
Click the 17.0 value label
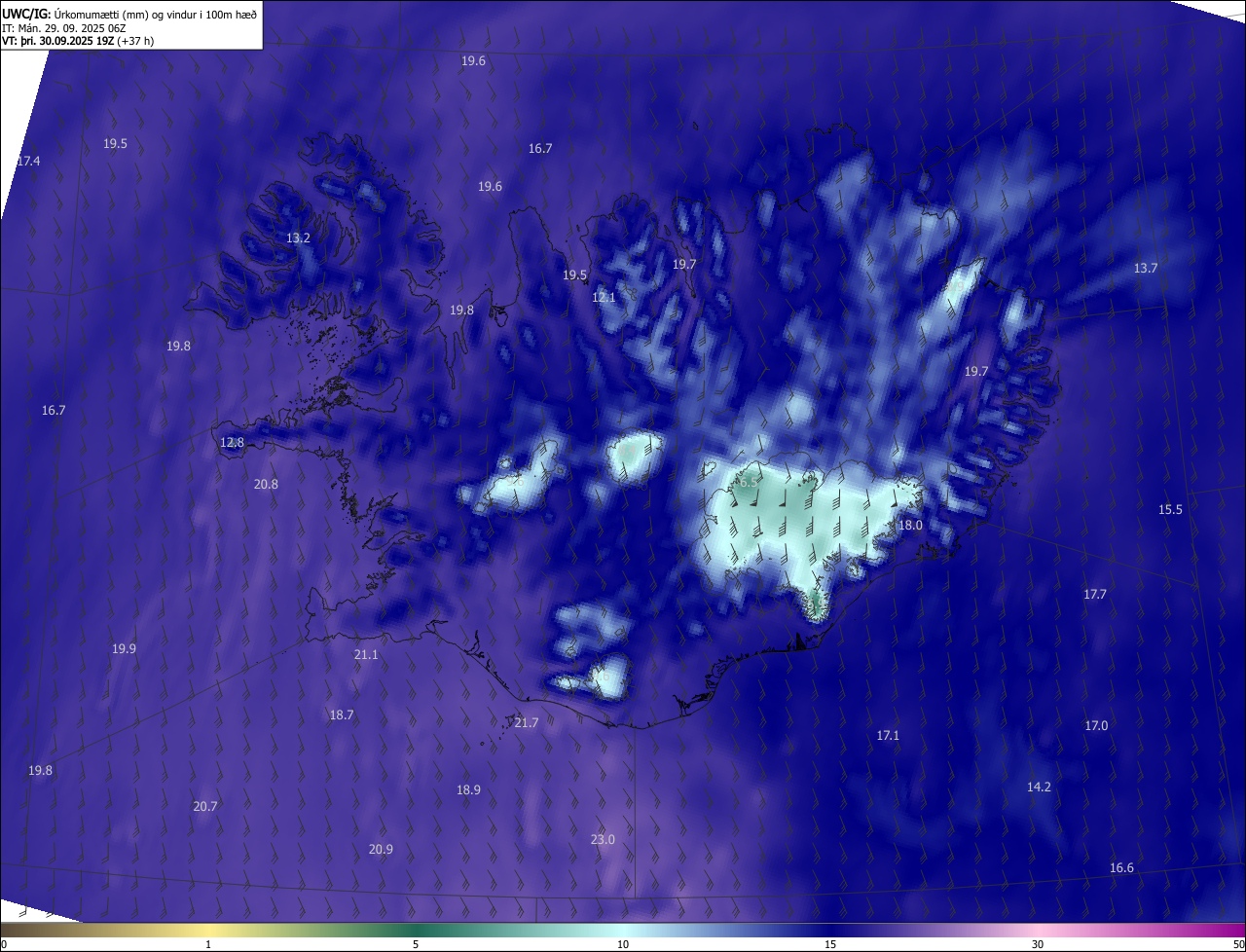tap(1096, 726)
